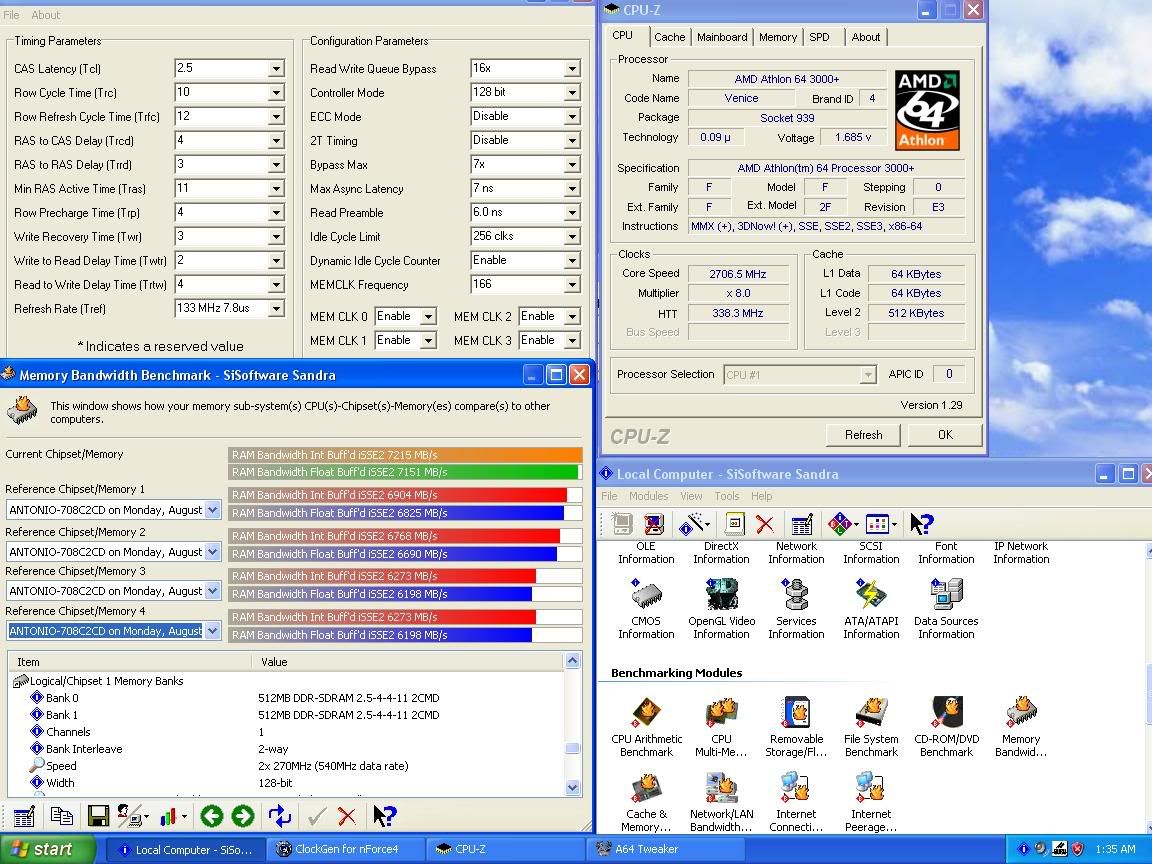
Task: Open the MEMCLK Frequency dropdown
Action: tap(570, 285)
